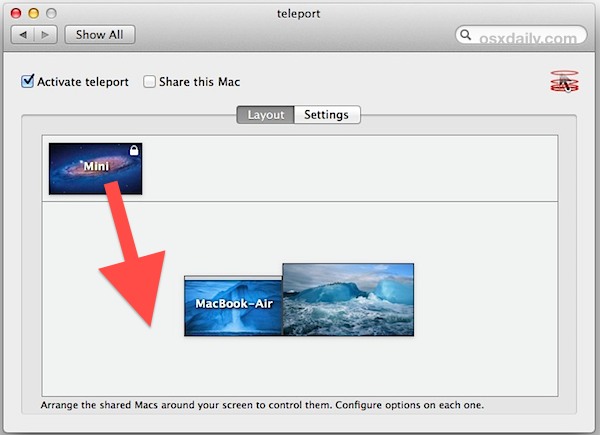Click the yellow minimize window button
600x435 pixels.
click(34, 13)
